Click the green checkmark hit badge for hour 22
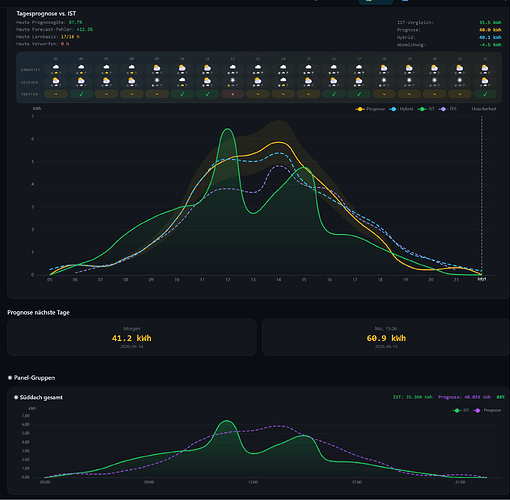Viewport: 510px width, 500px height. click(485, 94)
